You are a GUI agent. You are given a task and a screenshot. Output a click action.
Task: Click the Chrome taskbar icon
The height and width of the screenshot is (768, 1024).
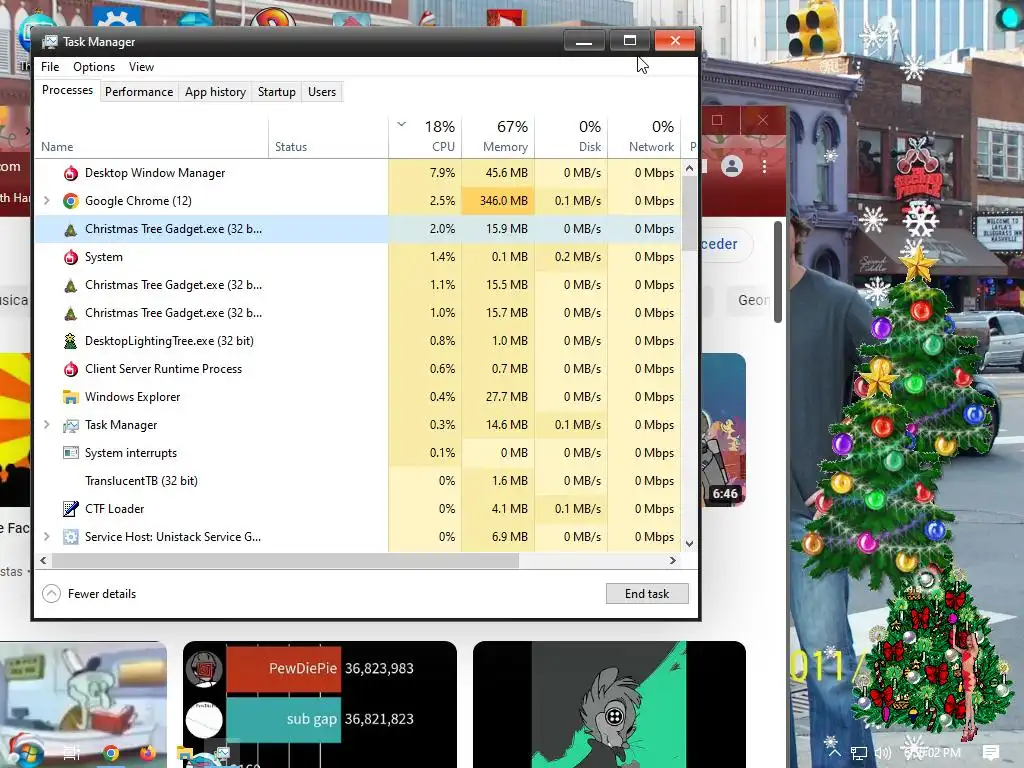click(x=111, y=753)
